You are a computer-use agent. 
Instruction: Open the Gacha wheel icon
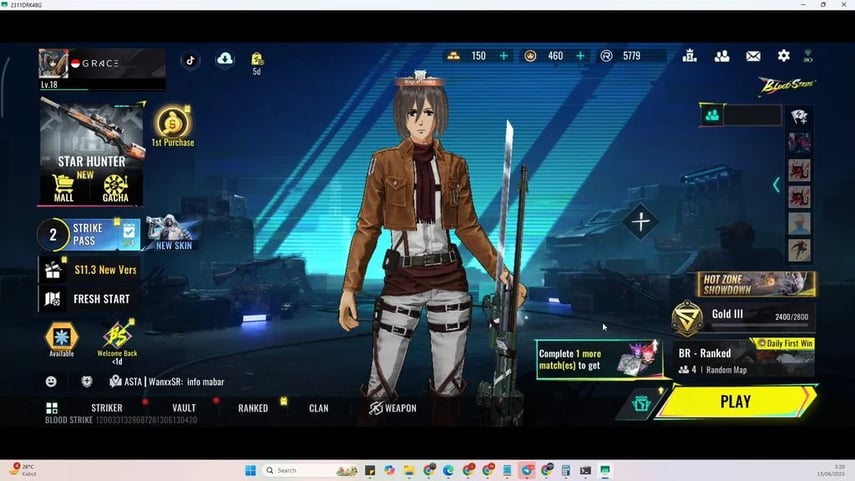[115, 187]
